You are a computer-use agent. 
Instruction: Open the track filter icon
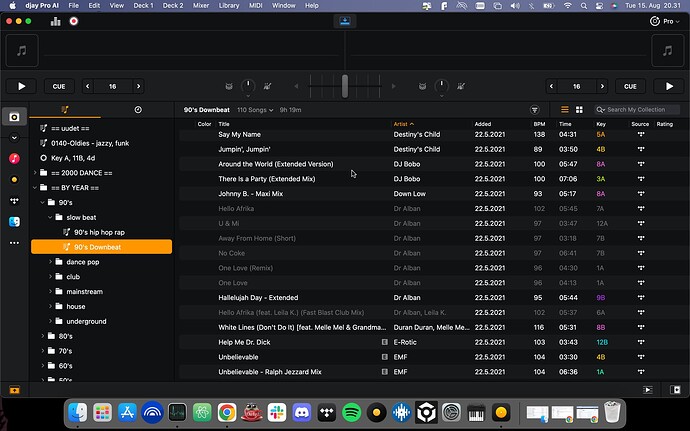click(x=535, y=110)
